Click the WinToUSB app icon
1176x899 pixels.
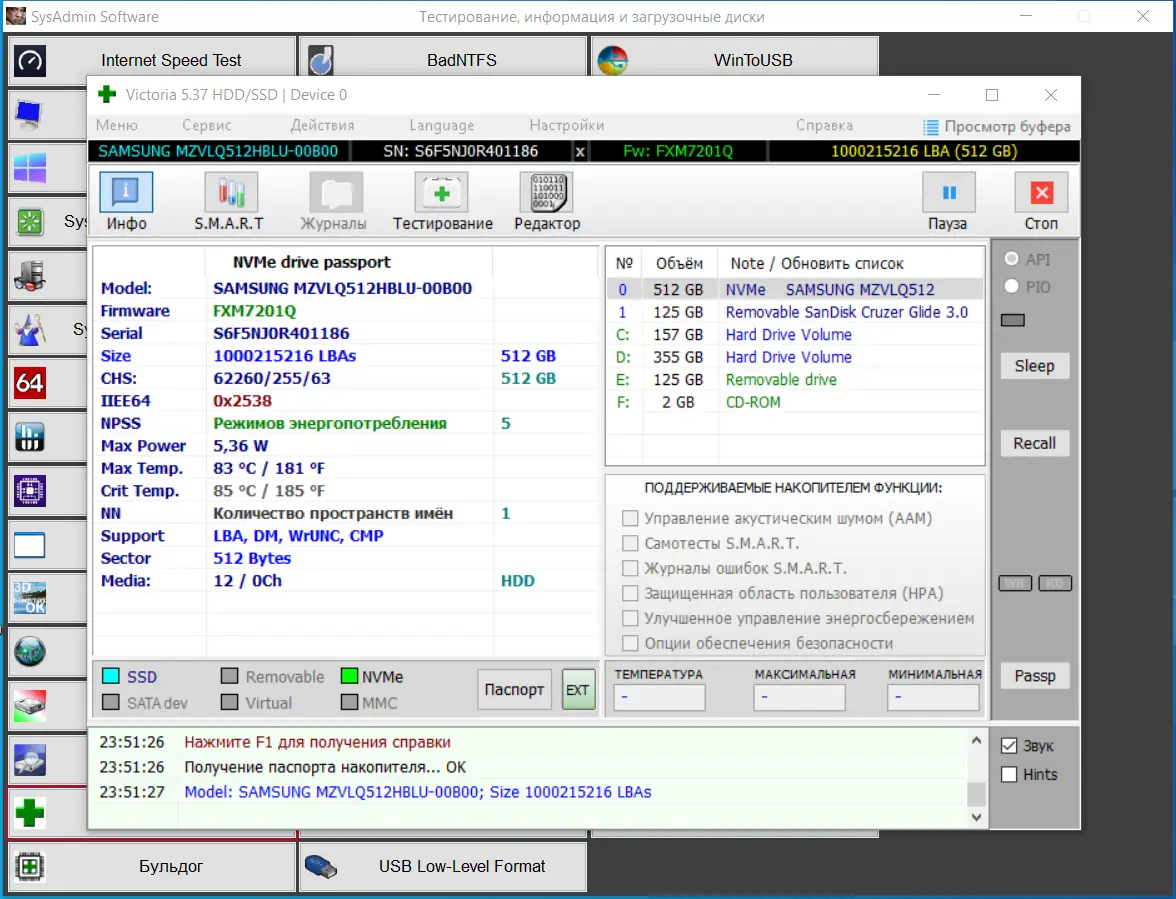tap(613, 61)
